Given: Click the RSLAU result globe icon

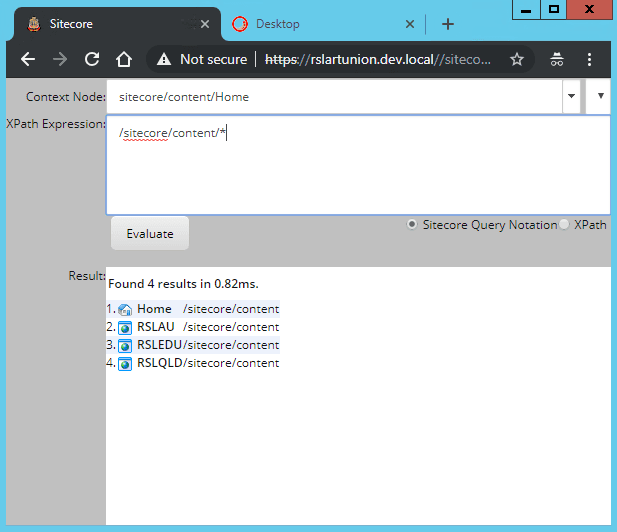Looking at the screenshot, I should pyautogui.click(x=125, y=327).
